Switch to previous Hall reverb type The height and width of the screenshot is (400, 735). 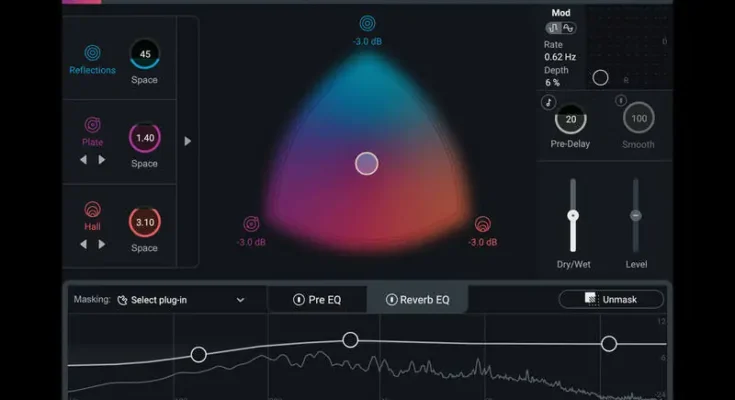[x=84, y=244]
